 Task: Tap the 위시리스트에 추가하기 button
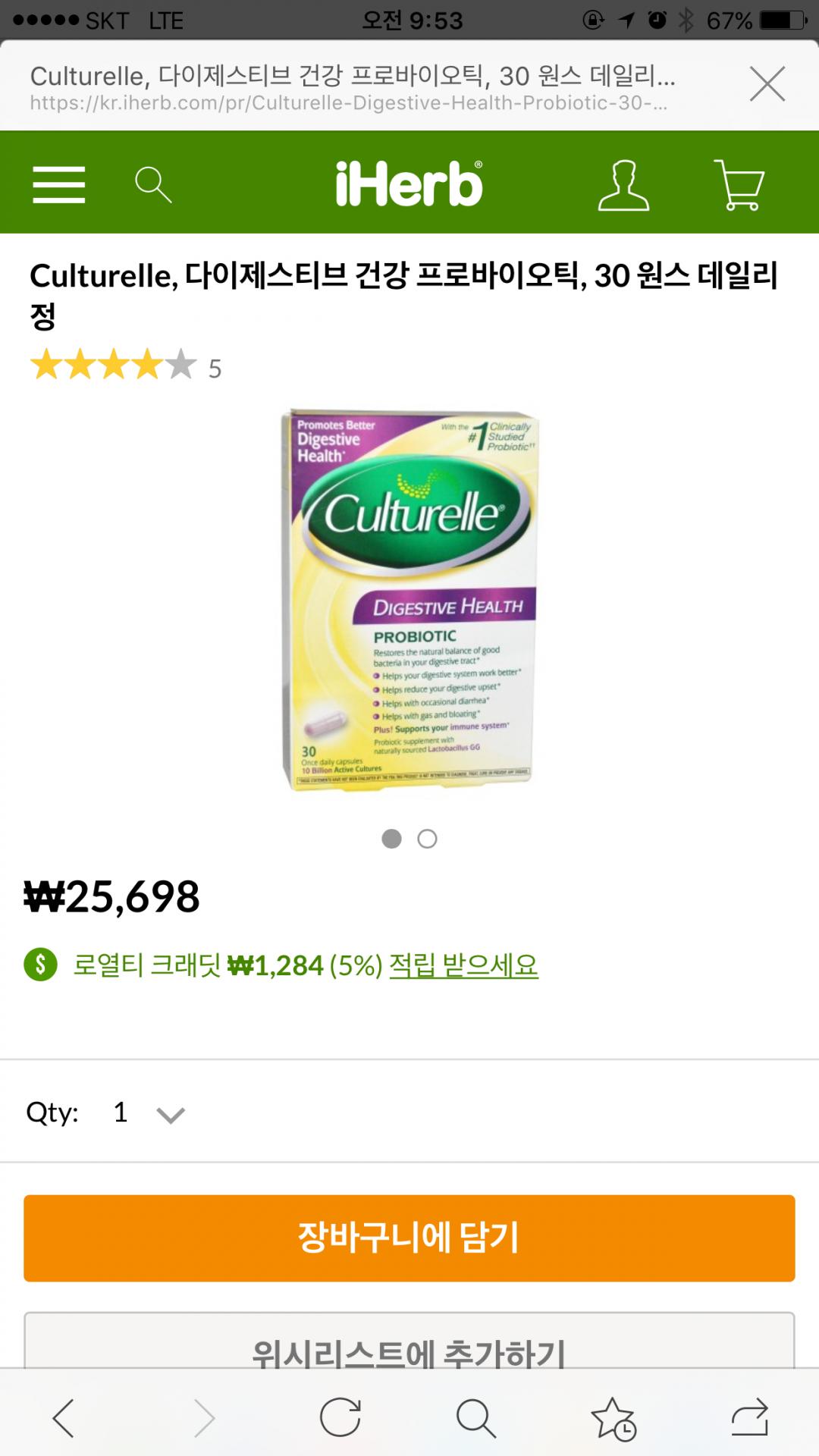409,1341
